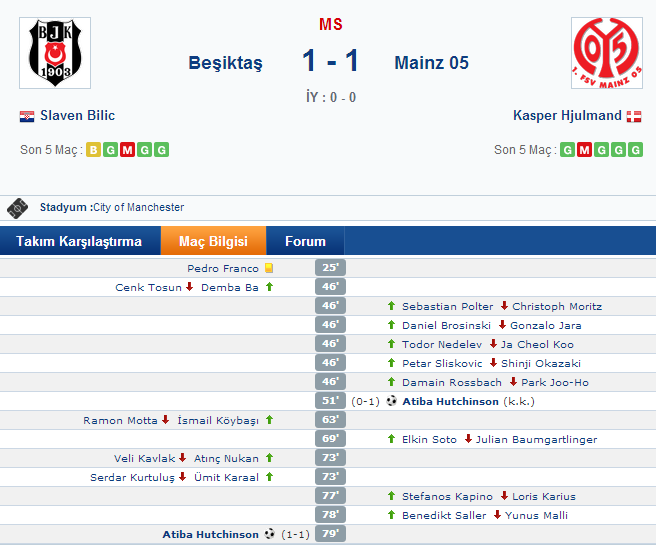Click the red M badge in Mainz form
This screenshot has height=546, width=656.
tap(584, 150)
